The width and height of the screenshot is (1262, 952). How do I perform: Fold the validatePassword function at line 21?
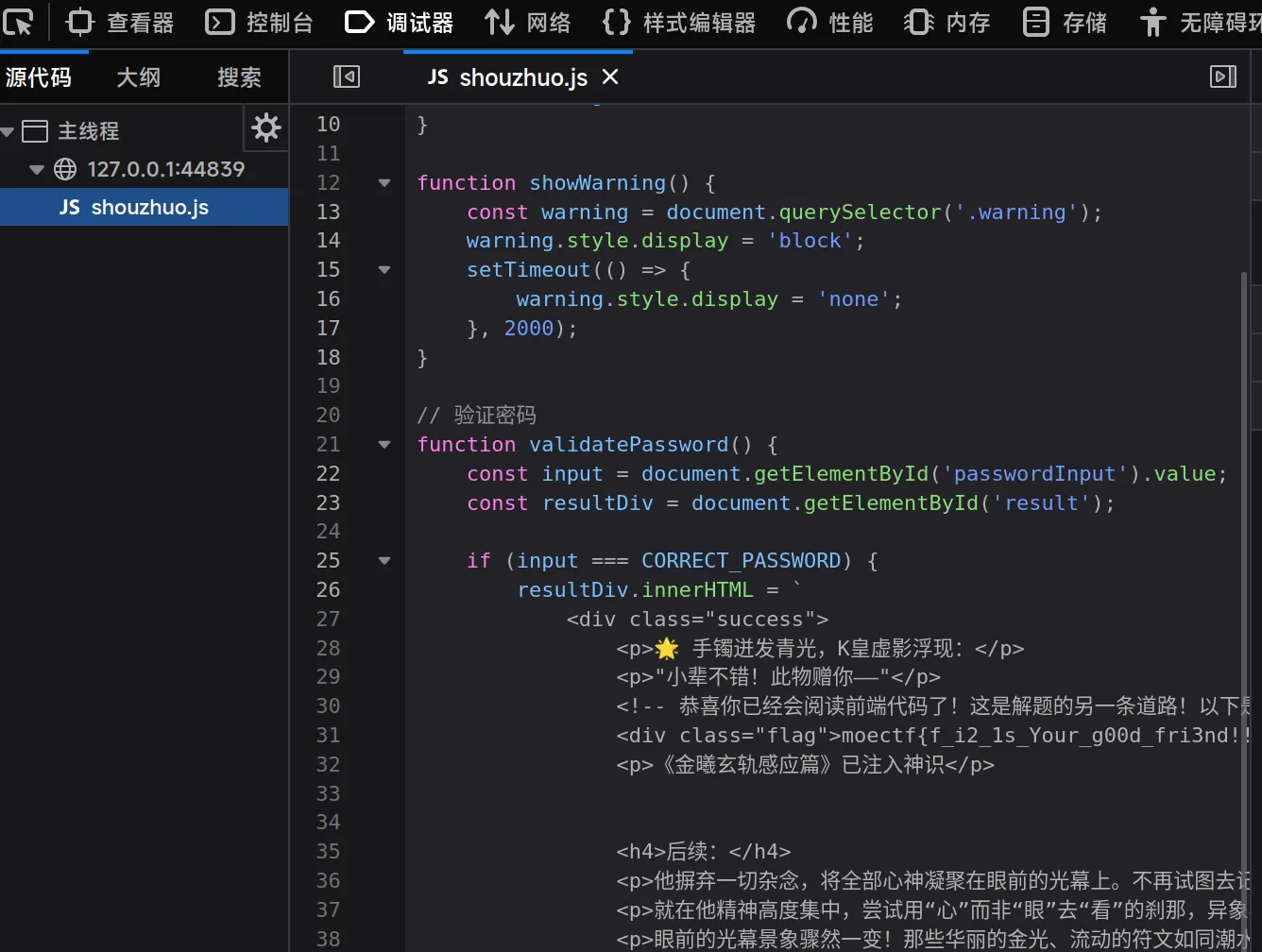384,445
